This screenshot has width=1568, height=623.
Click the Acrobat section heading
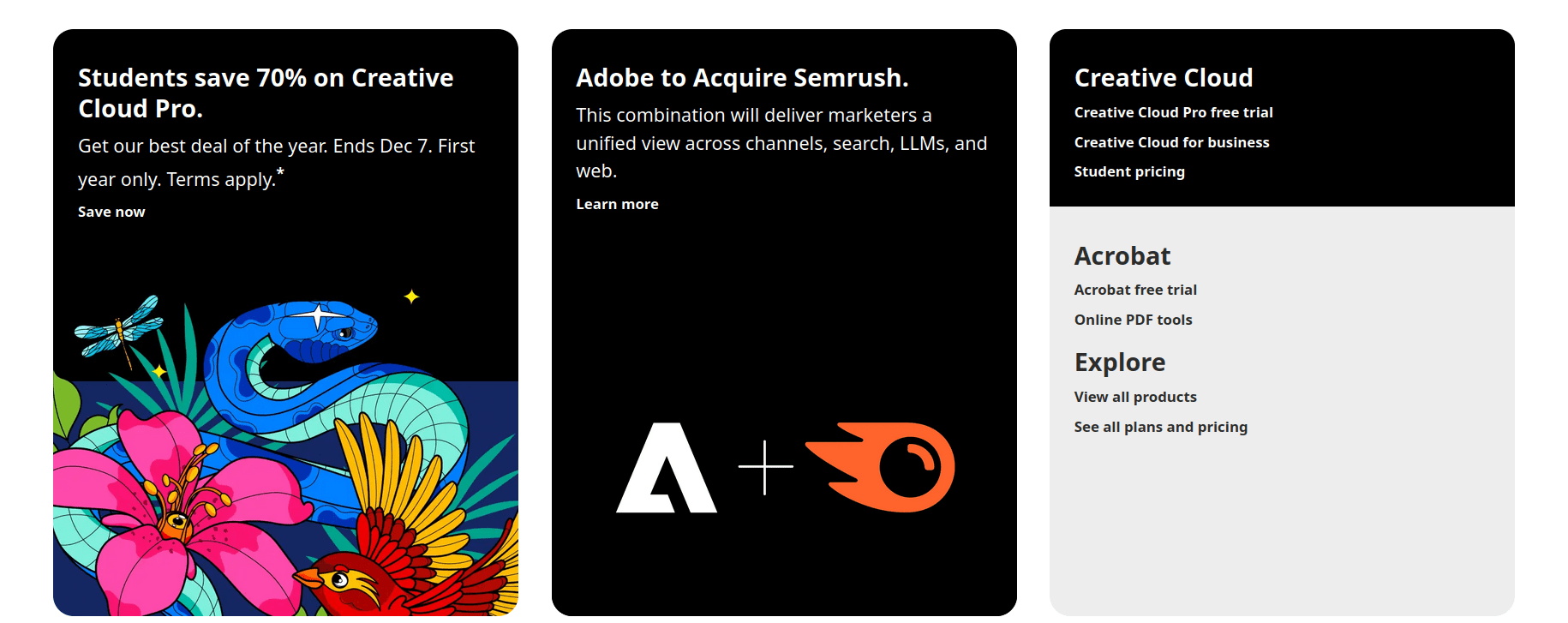click(1122, 256)
